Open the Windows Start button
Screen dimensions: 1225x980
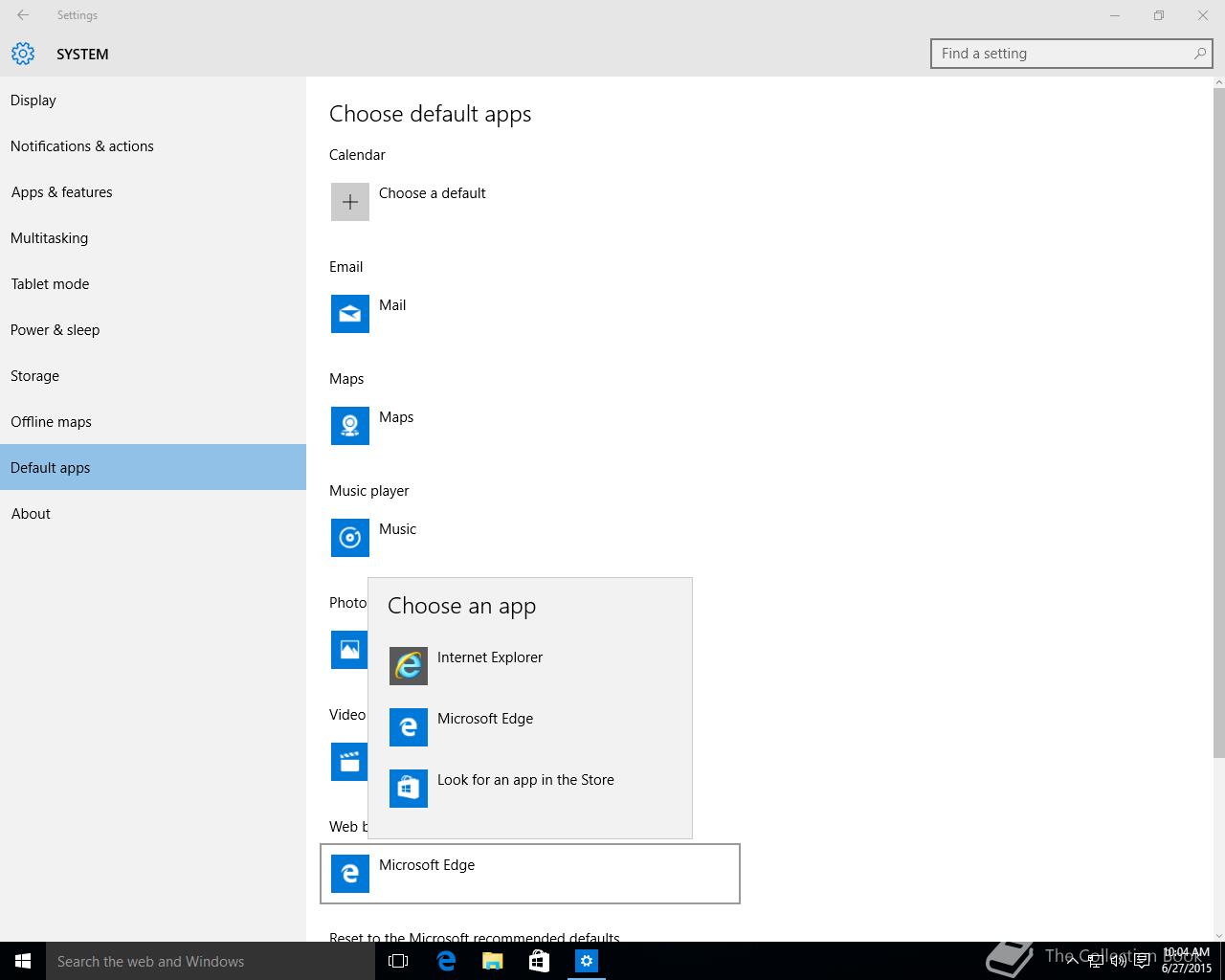coord(23,961)
